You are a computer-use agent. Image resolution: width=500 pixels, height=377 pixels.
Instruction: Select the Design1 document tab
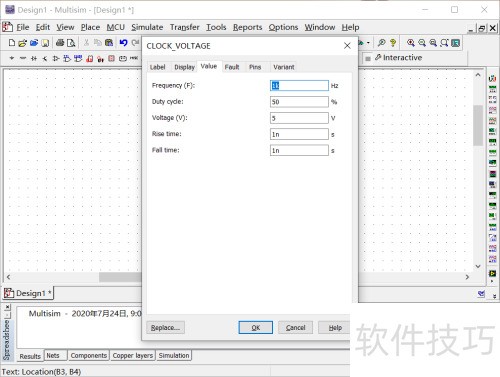click(x=28, y=293)
